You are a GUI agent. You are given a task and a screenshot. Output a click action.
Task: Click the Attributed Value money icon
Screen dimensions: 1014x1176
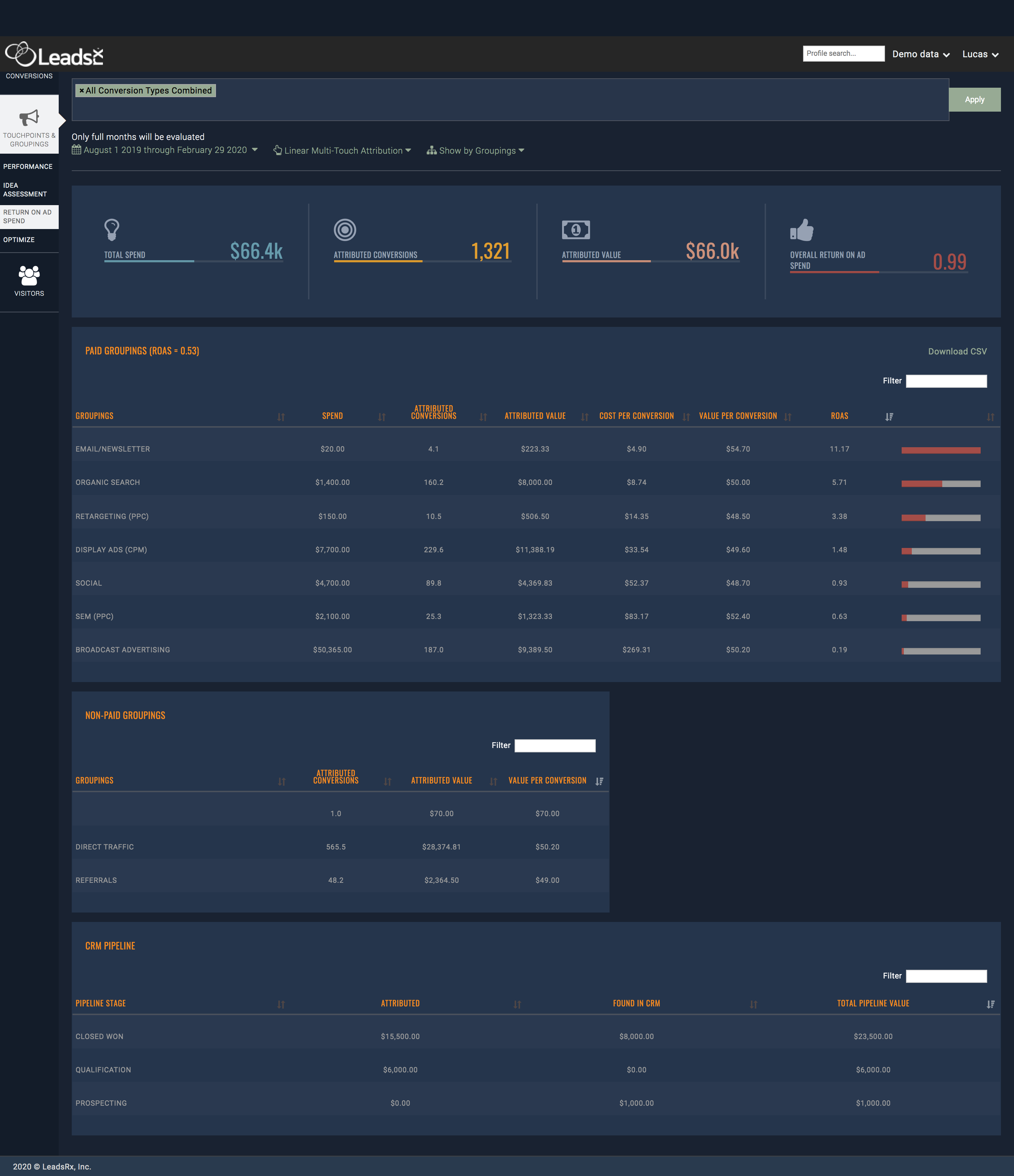point(576,230)
